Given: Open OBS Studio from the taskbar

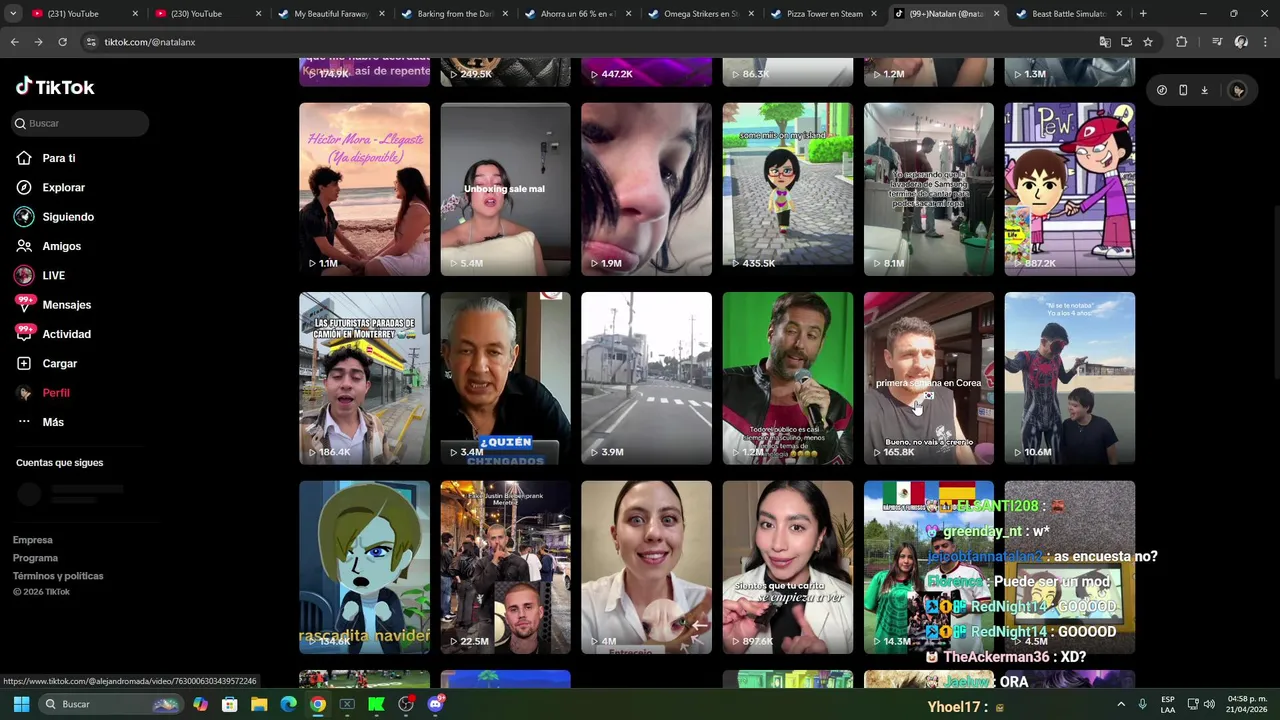Looking at the screenshot, I should tap(406, 704).
